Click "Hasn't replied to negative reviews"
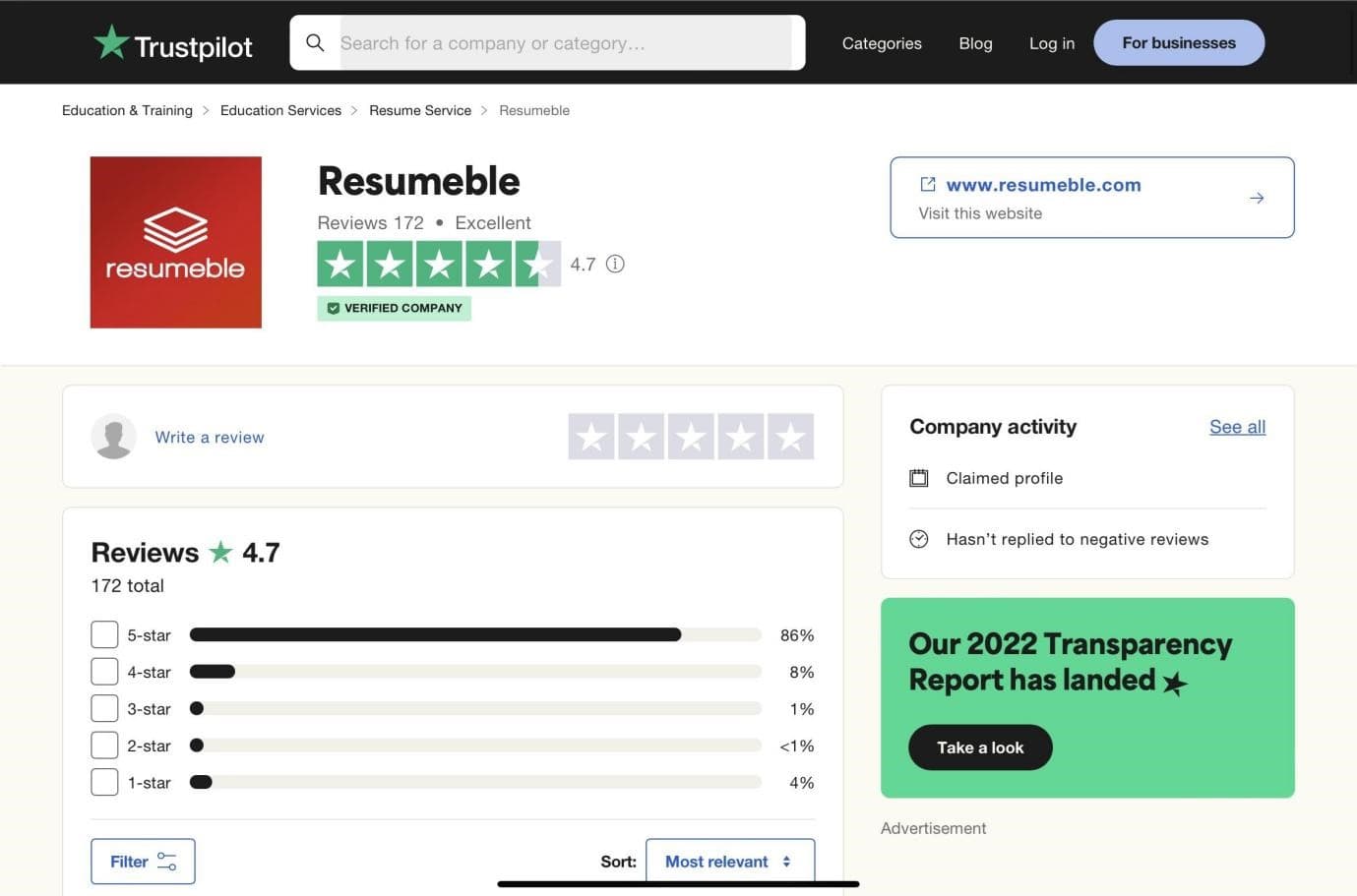 (1078, 539)
